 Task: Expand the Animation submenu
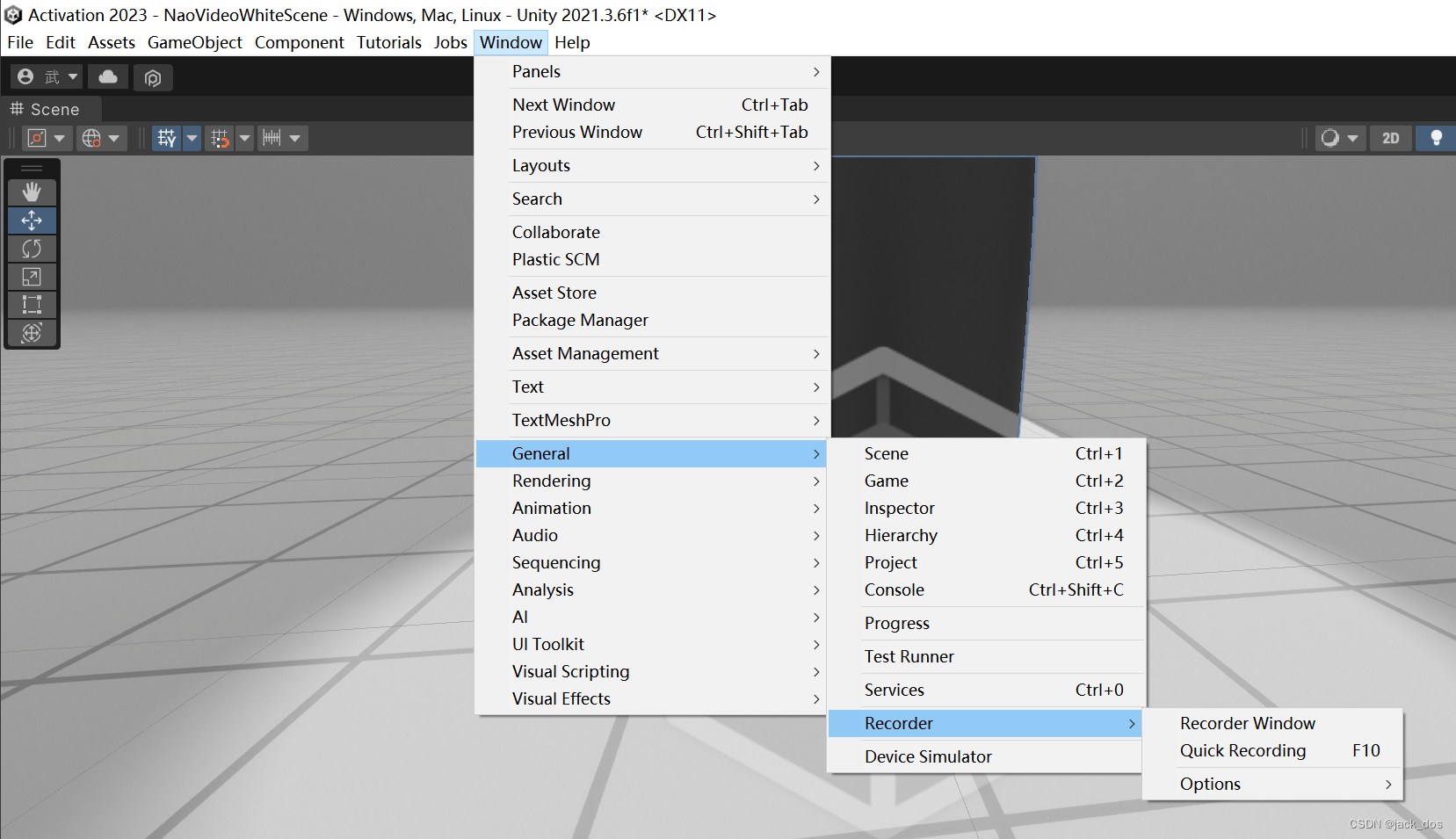652,508
